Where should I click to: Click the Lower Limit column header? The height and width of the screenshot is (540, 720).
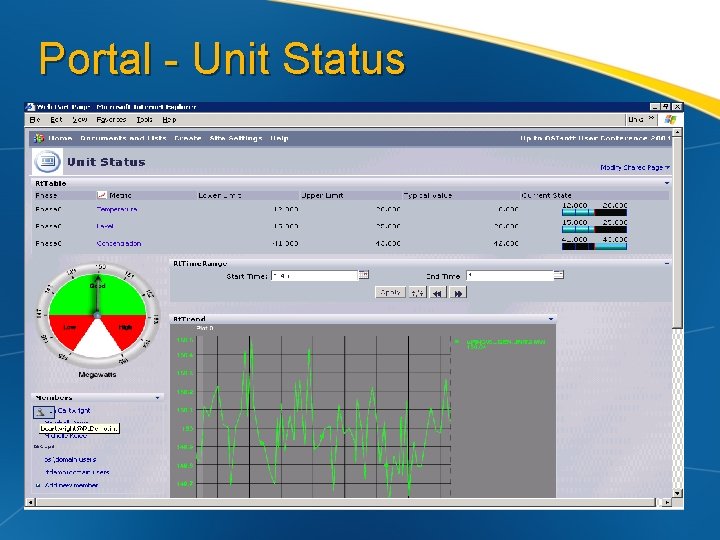point(220,196)
